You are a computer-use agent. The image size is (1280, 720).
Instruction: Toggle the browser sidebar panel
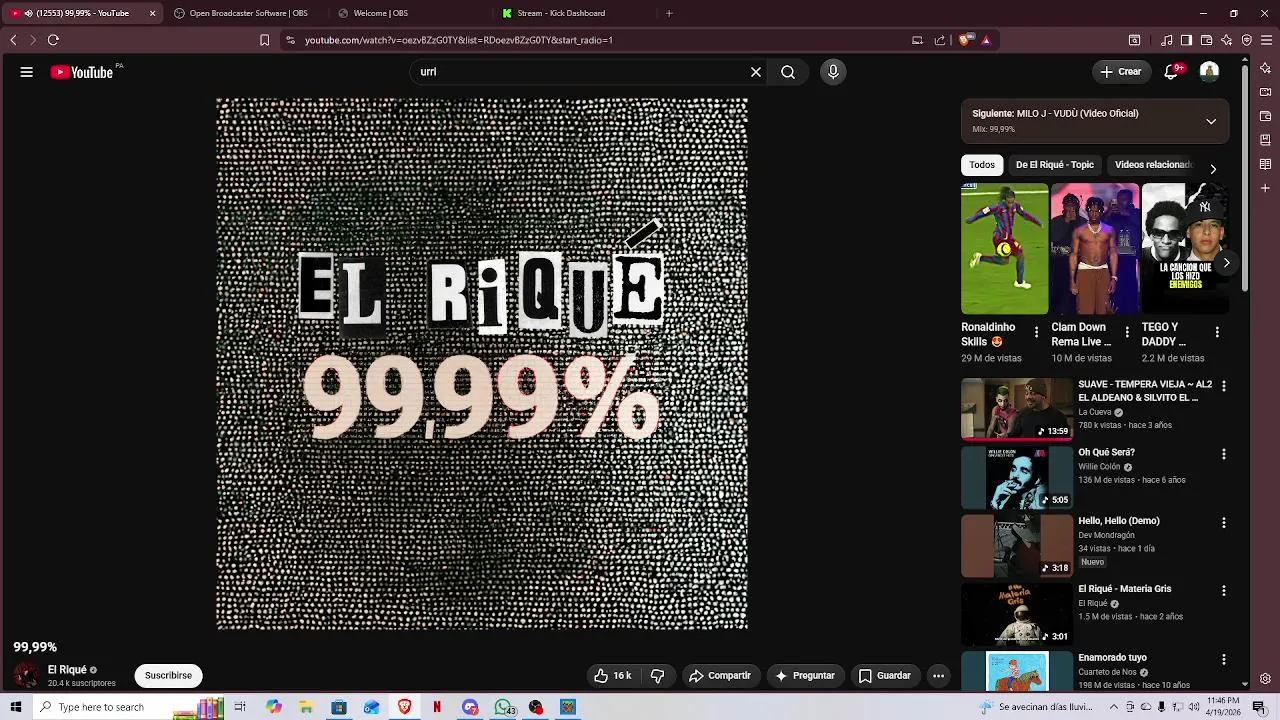point(1186,40)
